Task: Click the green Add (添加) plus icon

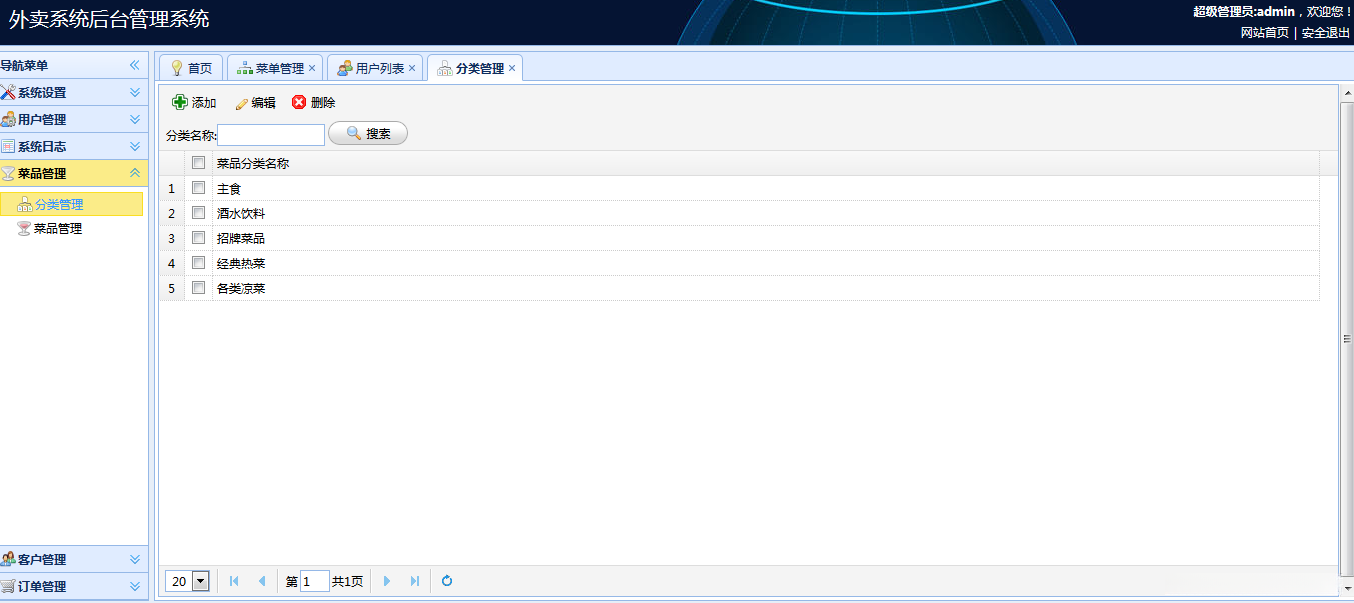Action: tap(180, 102)
